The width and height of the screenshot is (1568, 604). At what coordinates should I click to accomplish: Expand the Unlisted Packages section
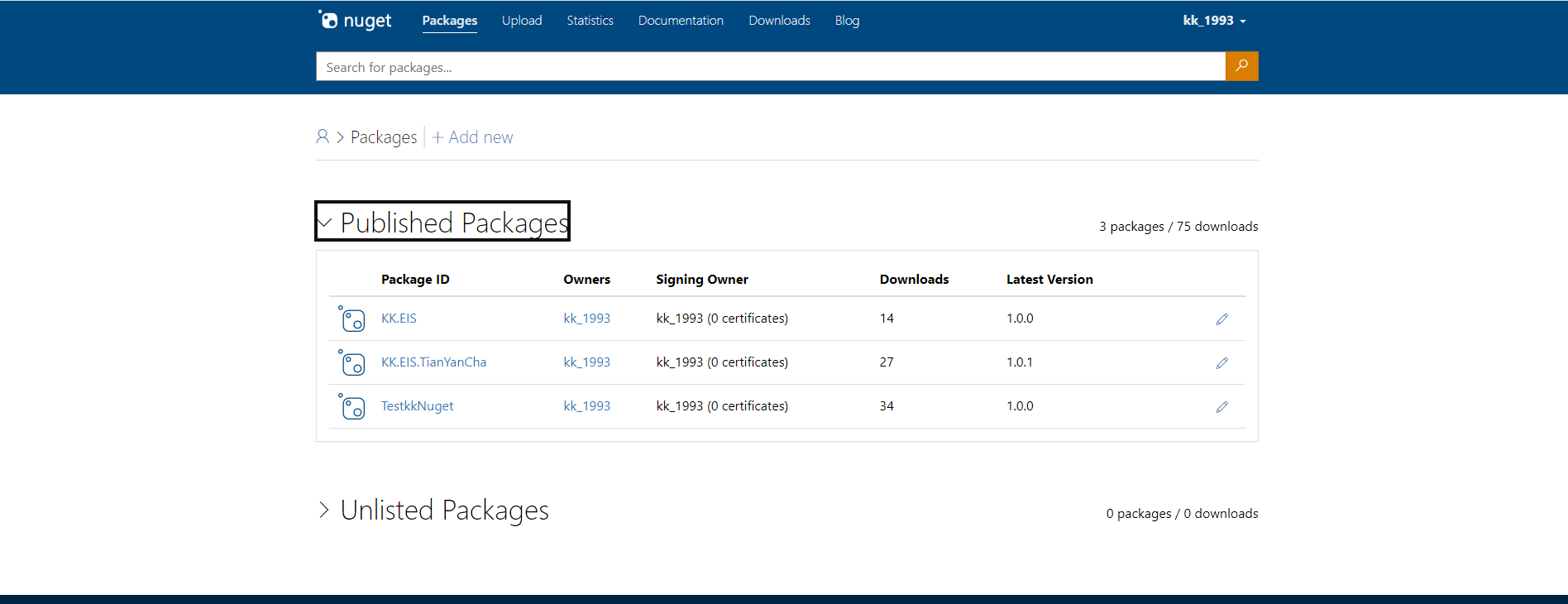coord(433,510)
